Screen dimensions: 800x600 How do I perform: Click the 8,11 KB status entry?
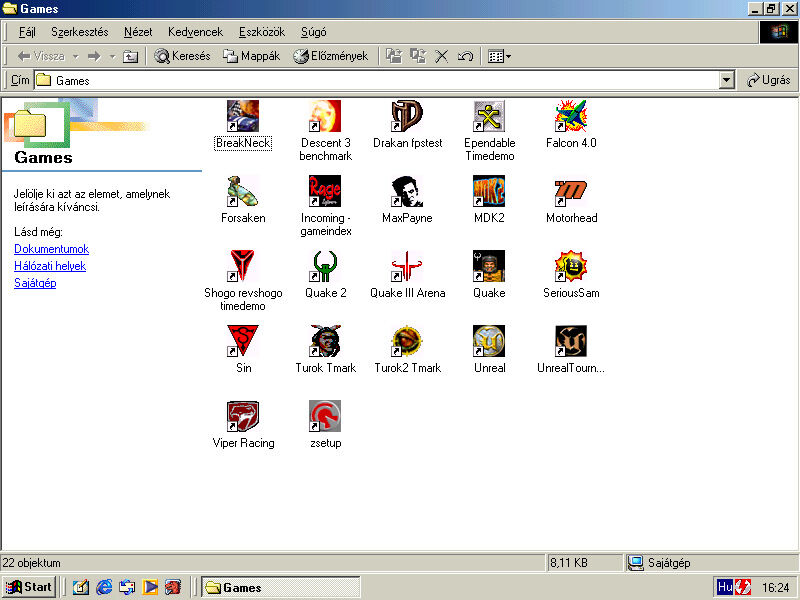pos(568,563)
